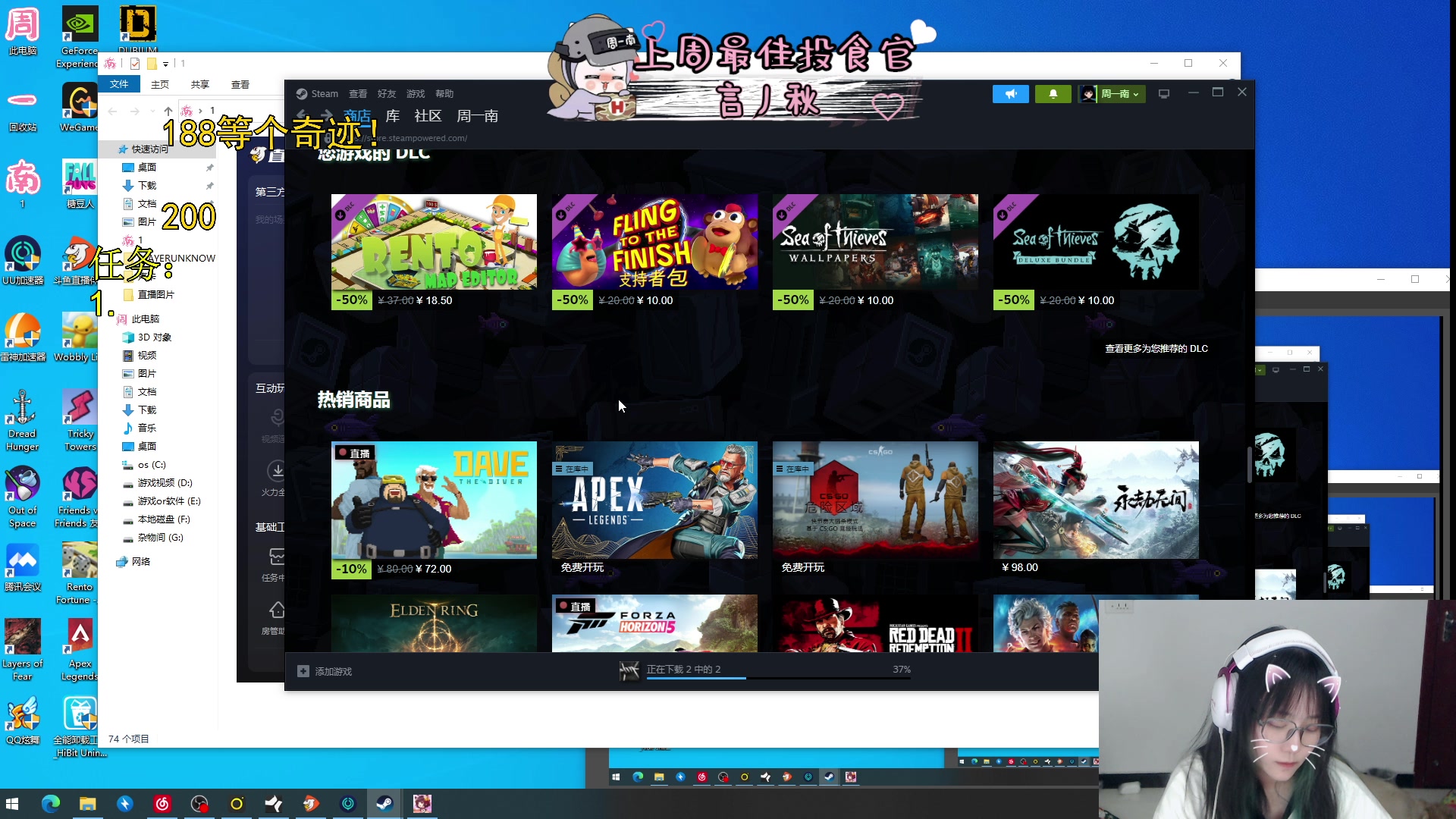Select 网络 in Explorer tree
The height and width of the screenshot is (819, 1456).
click(x=140, y=562)
